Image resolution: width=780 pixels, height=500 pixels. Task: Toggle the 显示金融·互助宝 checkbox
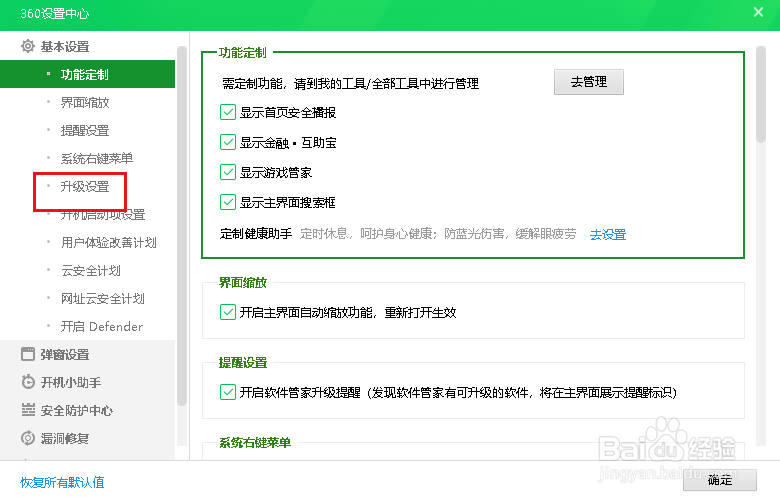coord(228,142)
